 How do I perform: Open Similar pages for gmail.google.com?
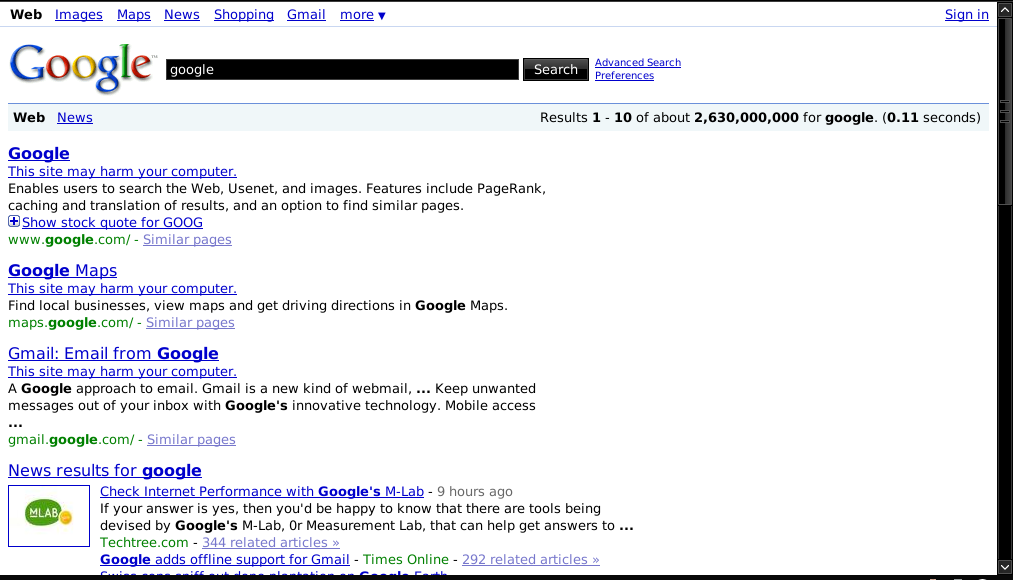[x=191, y=440]
